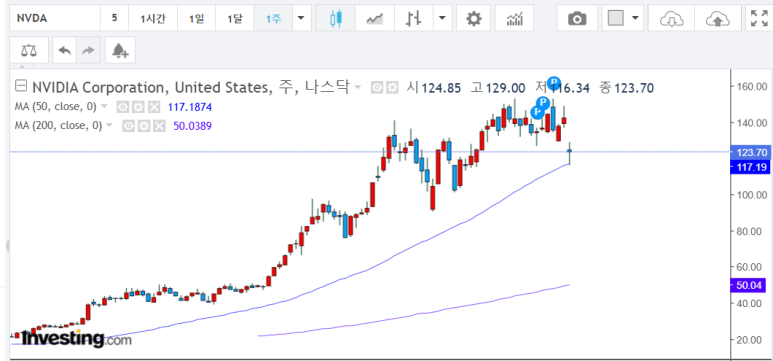Click the 117.19 MA price label
The image size is (773, 361).
(x=750, y=168)
